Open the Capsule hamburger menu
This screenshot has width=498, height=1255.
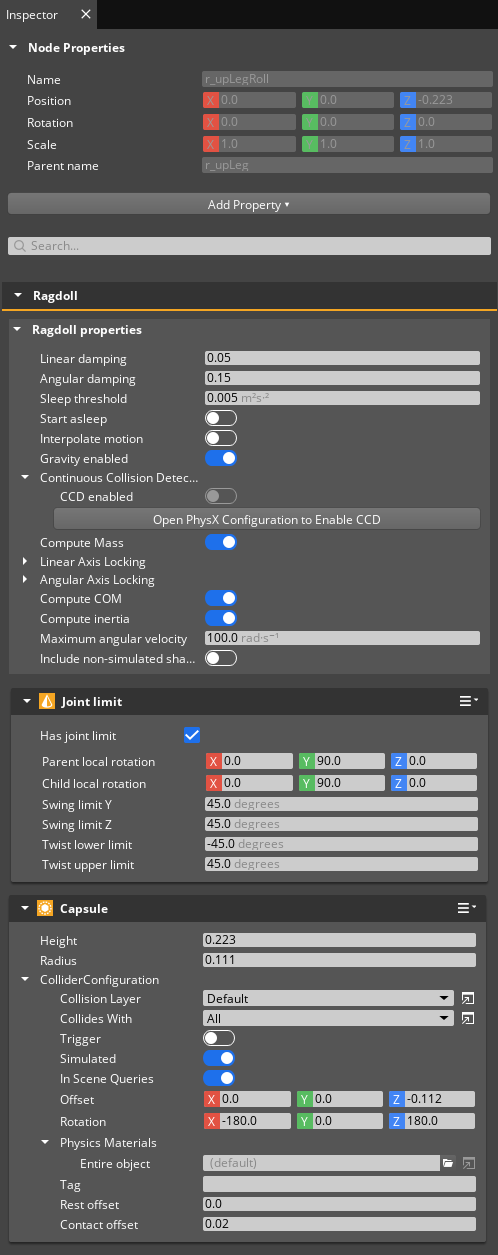coord(468,909)
